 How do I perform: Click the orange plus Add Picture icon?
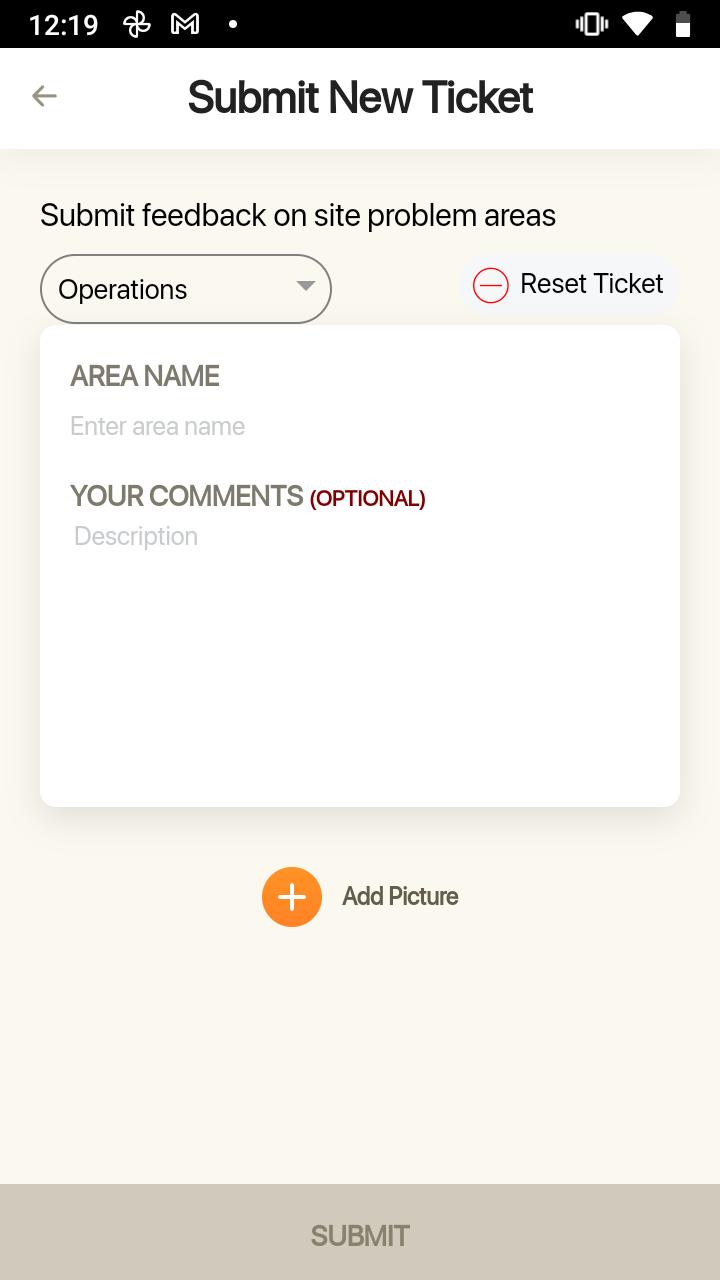[x=292, y=897]
